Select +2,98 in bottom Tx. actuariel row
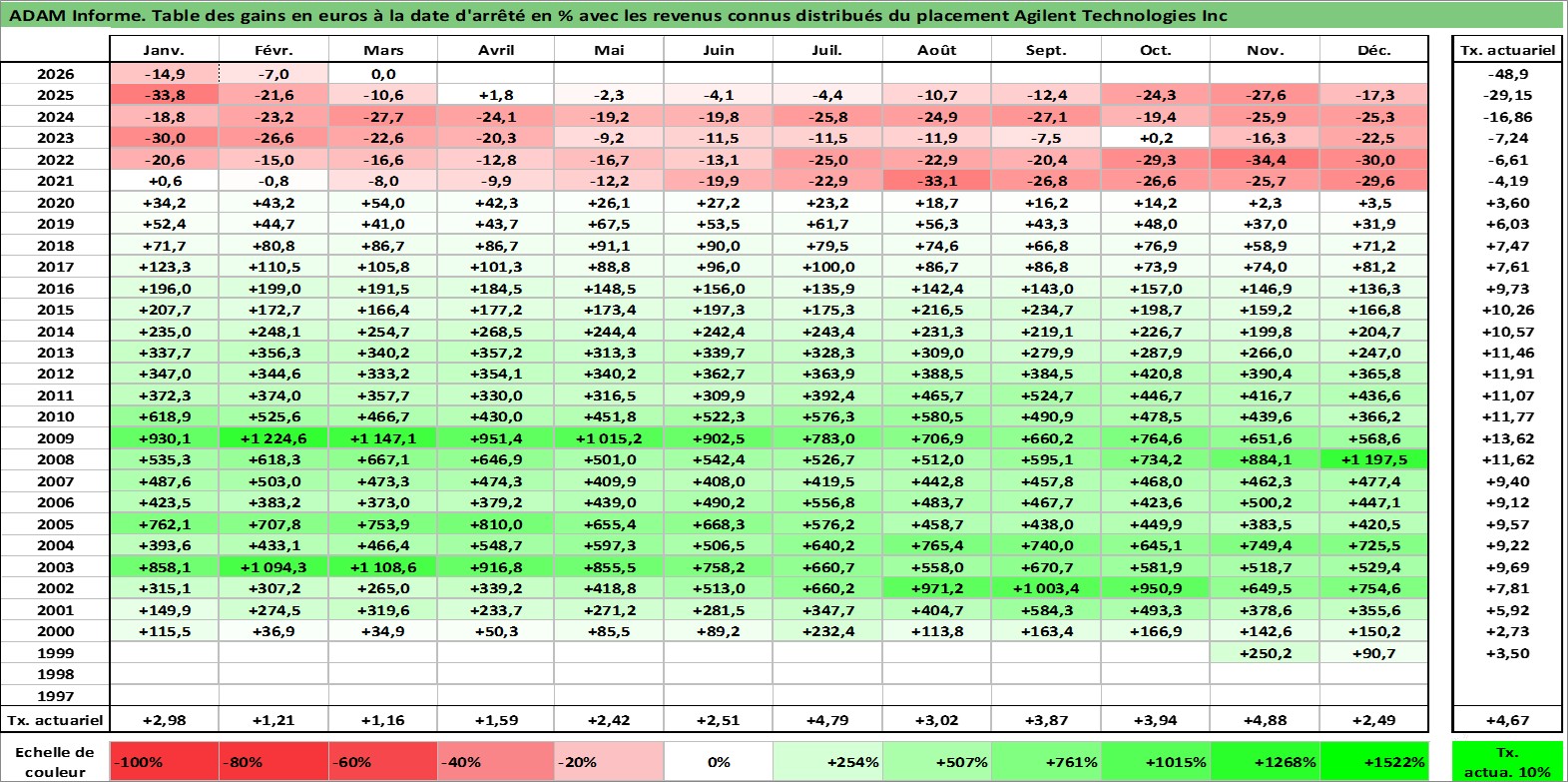The height and width of the screenshot is (782, 1568). 164,720
